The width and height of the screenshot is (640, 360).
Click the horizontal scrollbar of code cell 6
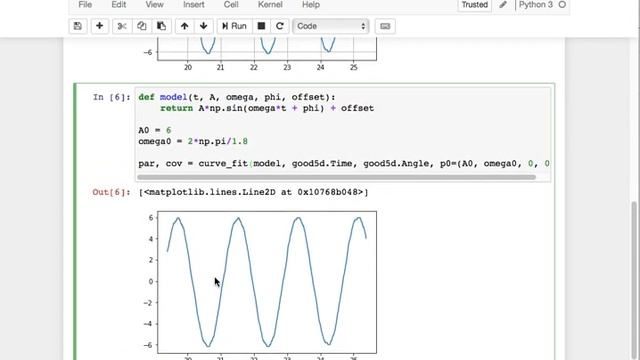[336, 177]
